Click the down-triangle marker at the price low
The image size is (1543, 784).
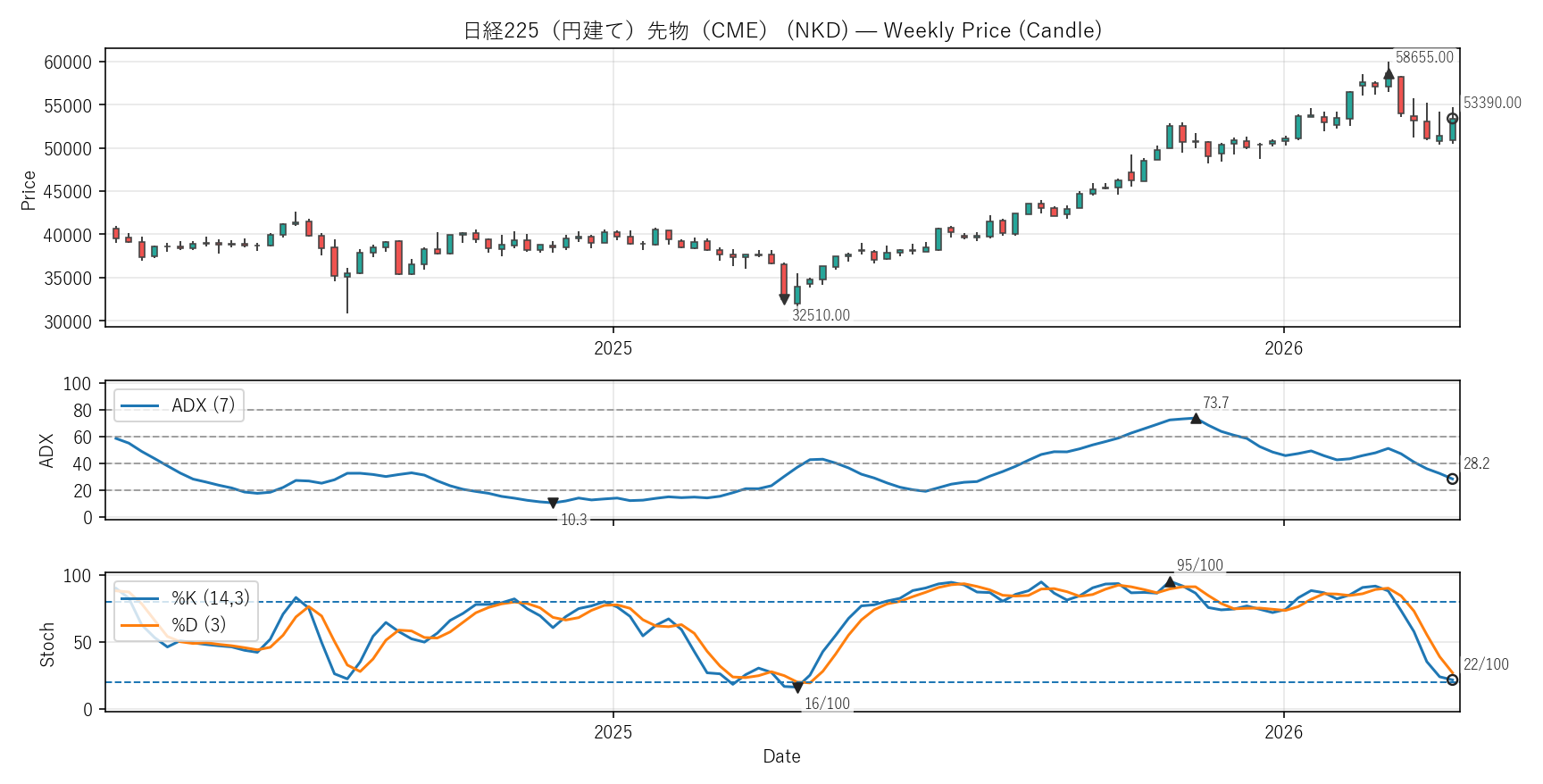coord(784,299)
